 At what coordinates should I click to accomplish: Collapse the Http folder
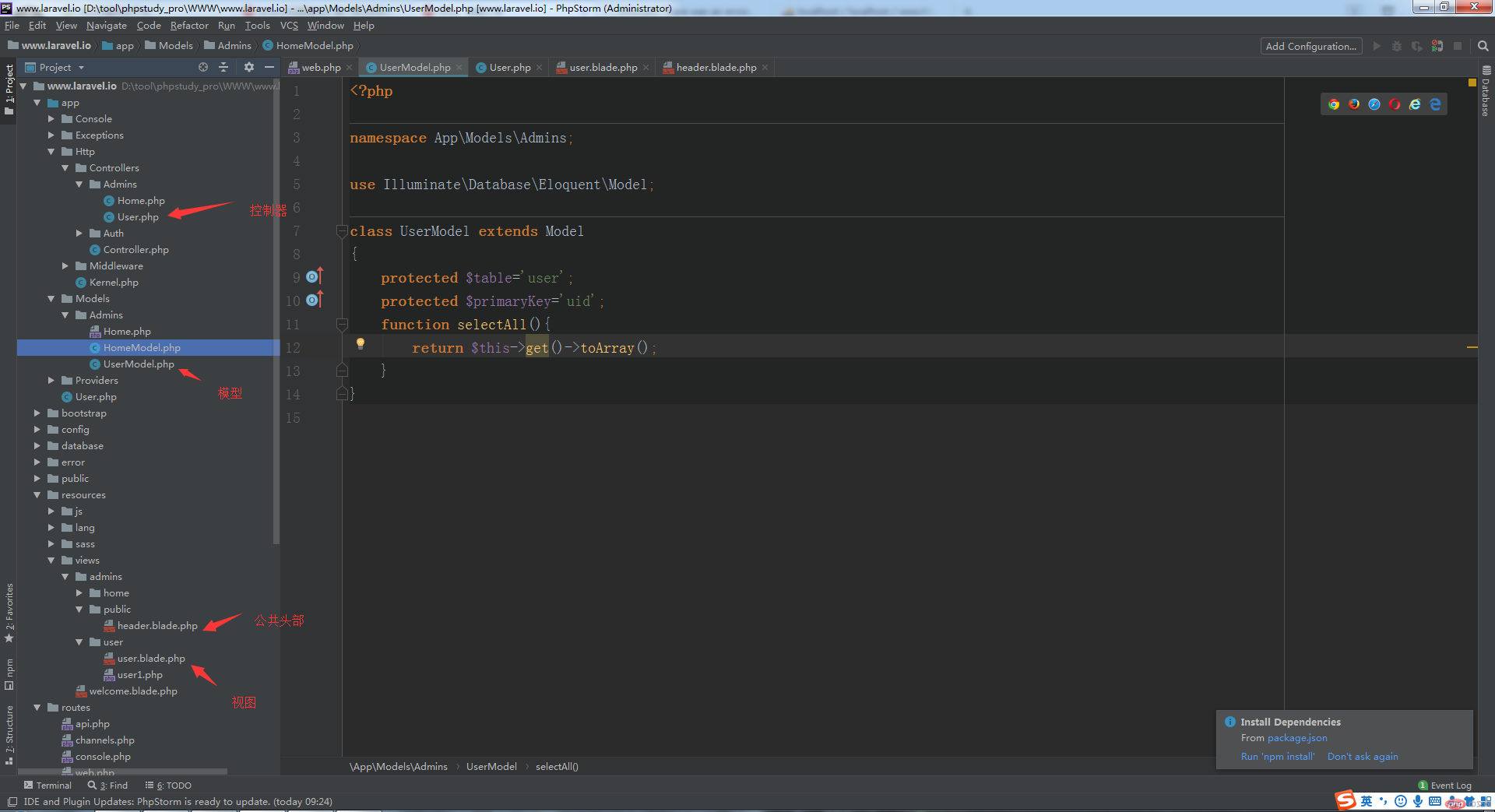pyautogui.click(x=51, y=152)
